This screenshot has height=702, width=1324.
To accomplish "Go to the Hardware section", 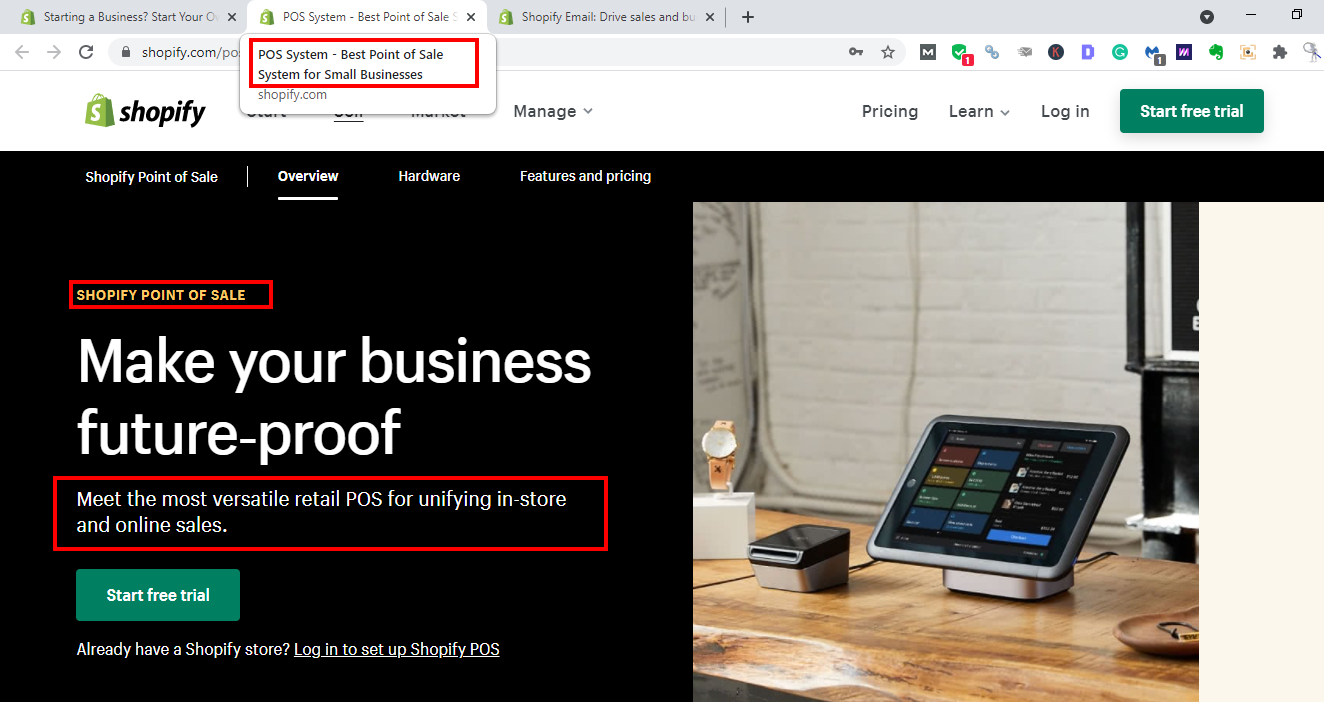I will point(429,176).
